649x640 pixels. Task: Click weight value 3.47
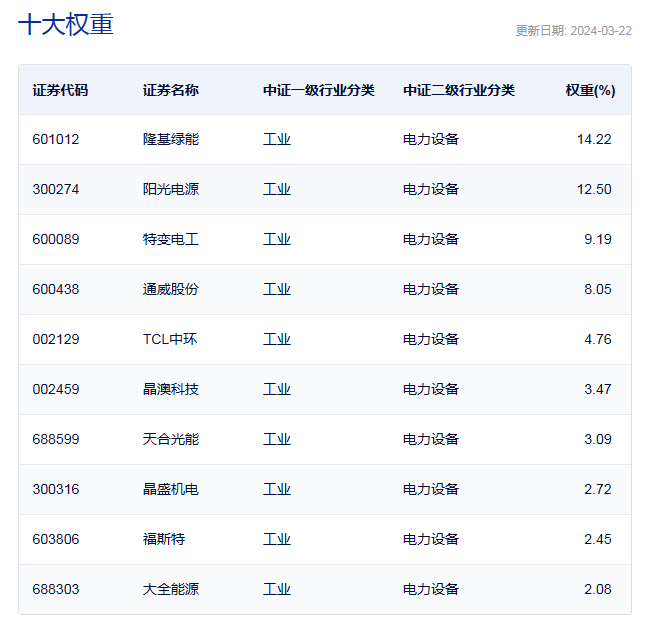pyautogui.click(x=598, y=389)
